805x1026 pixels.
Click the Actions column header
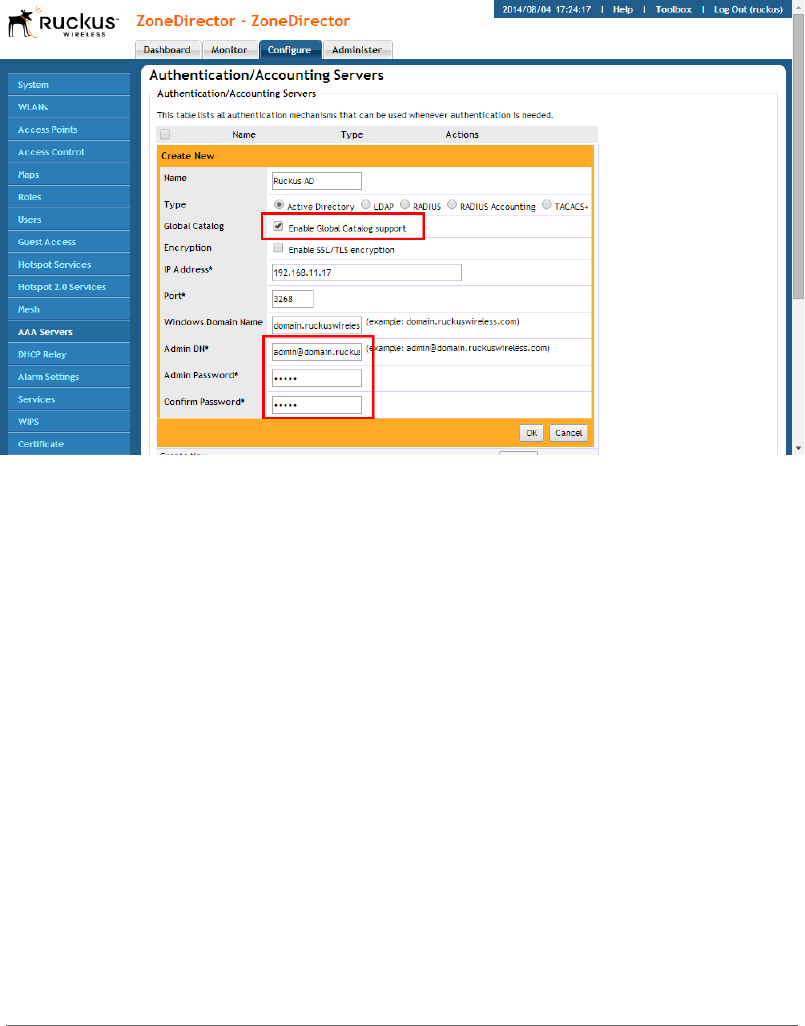tap(462, 135)
